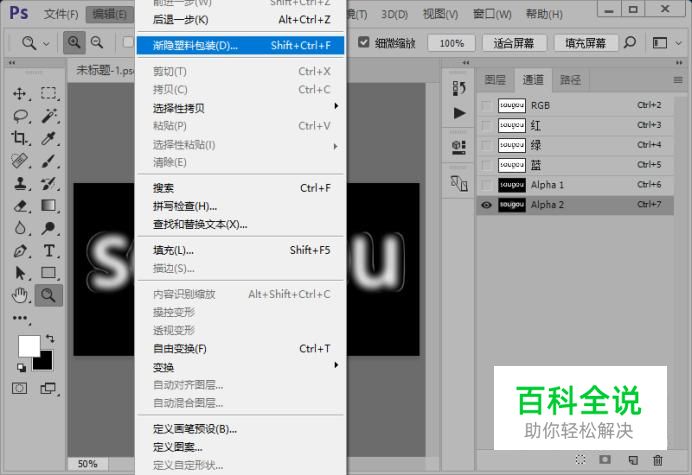This screenshot has height=475, width=692.
Task: Select the Hand tool
Action: [x=20, y=295]
